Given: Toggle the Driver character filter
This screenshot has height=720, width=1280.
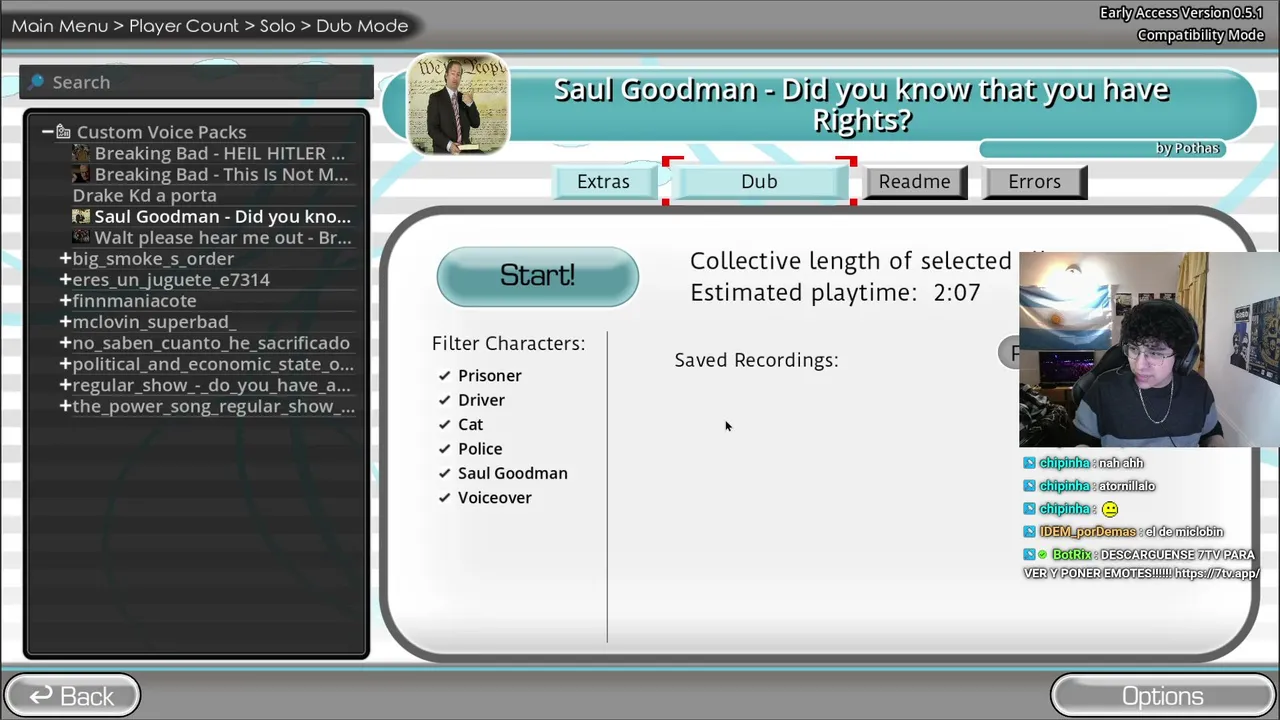Looking at the screenshot, I should 444,400.
